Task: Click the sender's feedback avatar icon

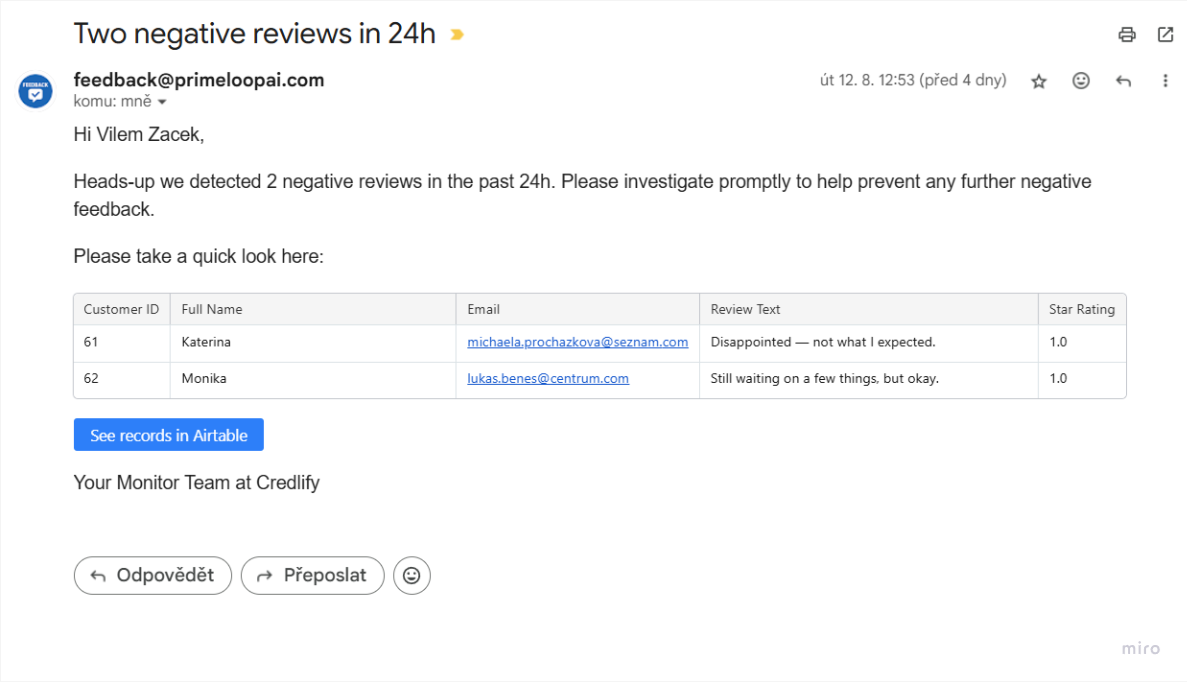Action: (x=36, y=91)
